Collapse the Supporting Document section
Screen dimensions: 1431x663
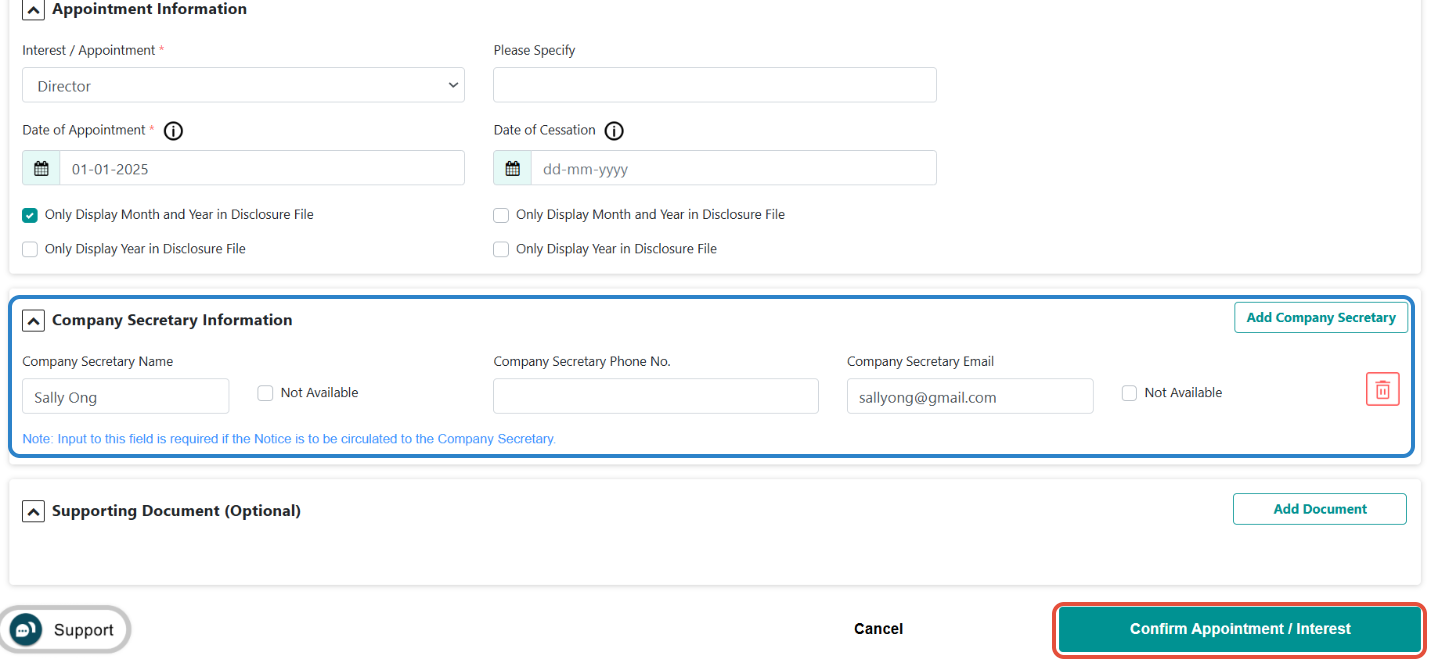[x=34, y=512]
